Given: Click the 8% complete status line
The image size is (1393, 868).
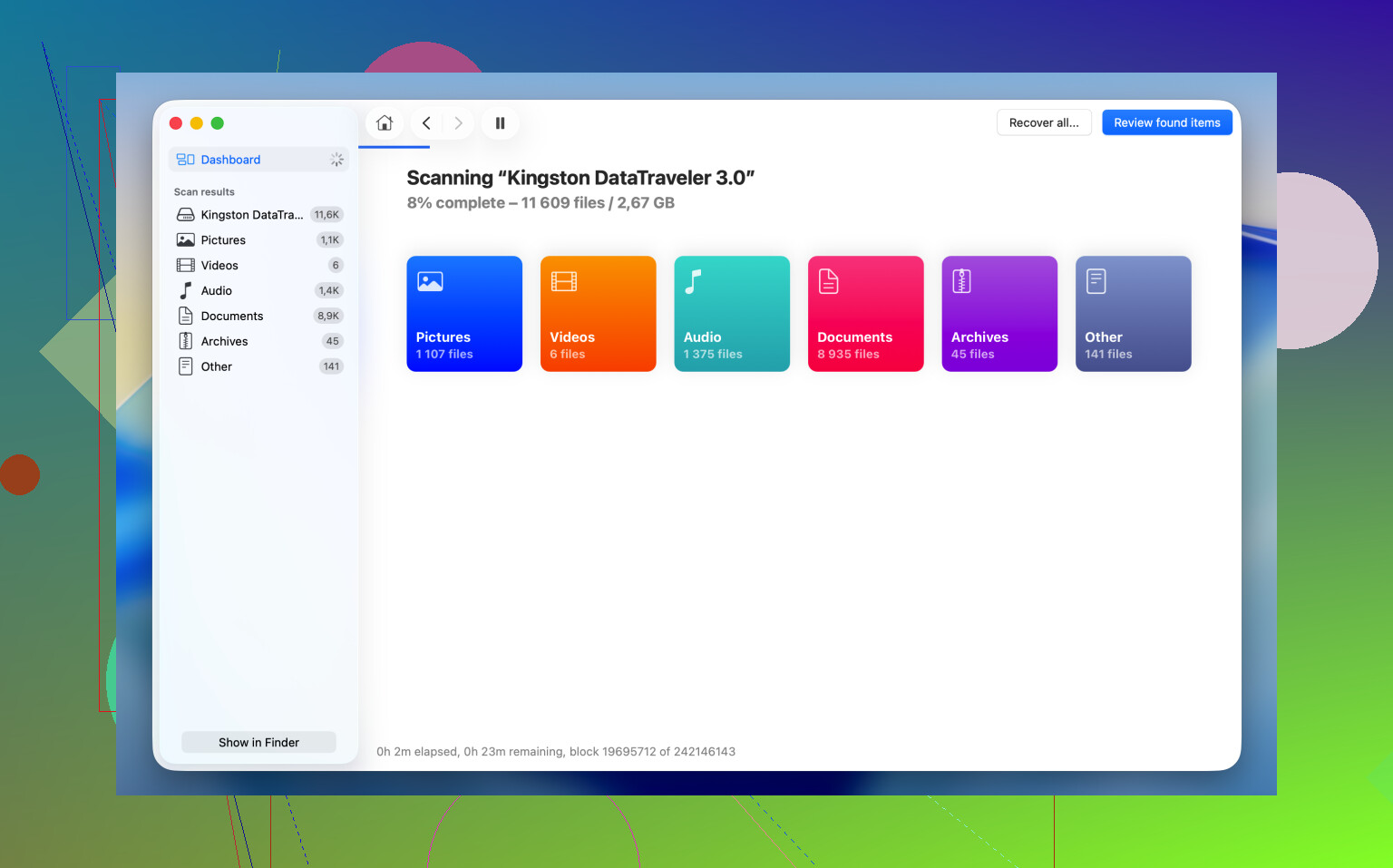Looking at the screenshot, I should click(541, 203).
